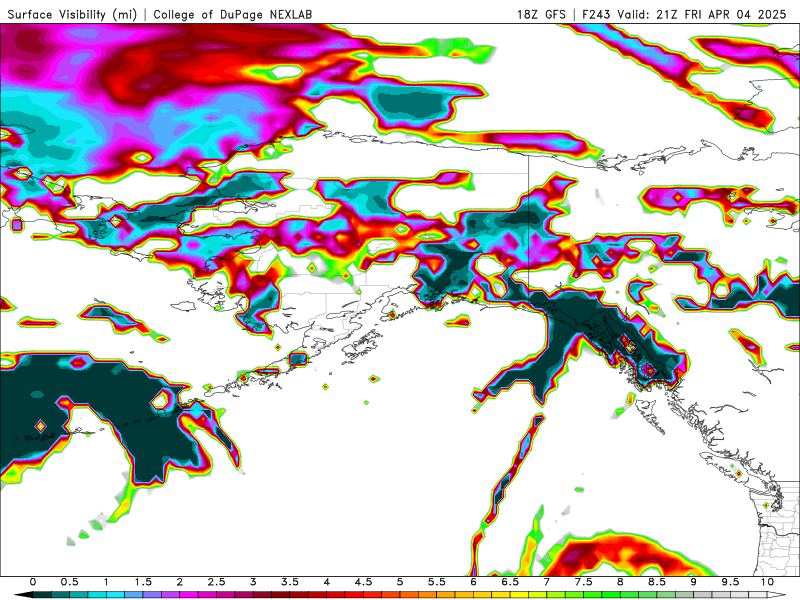Screen dimensions: 800x600
Task: Click the colorbar tick label "3.5"
Action: 290,582
